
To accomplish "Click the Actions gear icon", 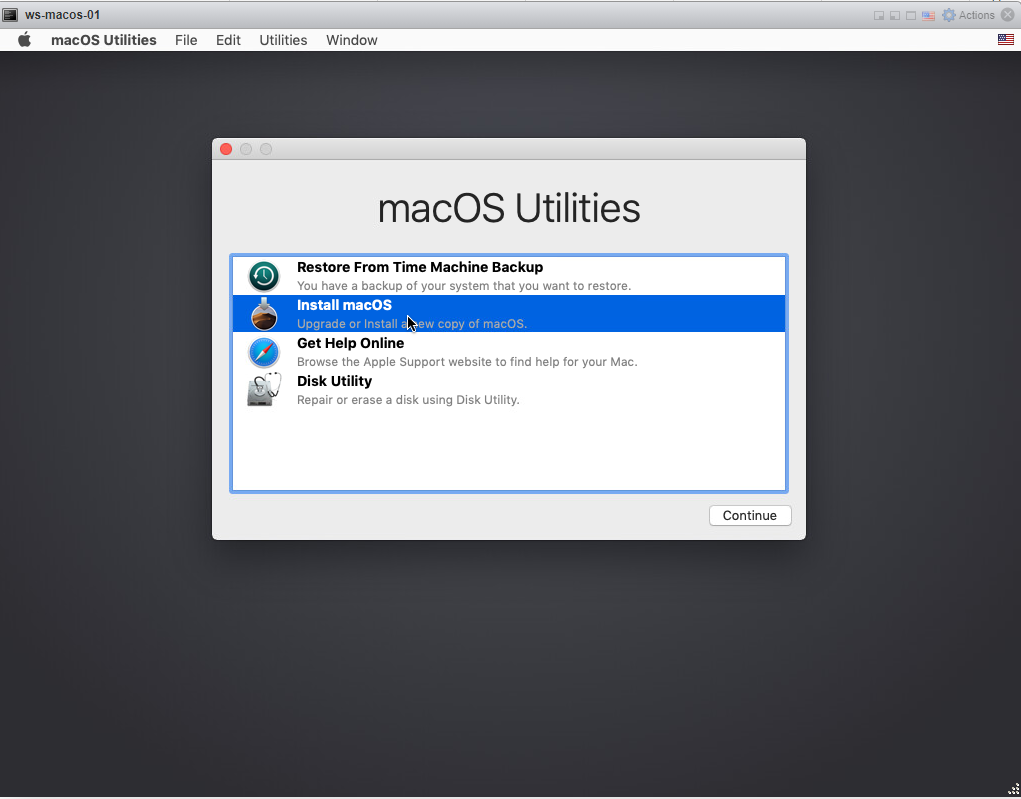I will click(949, 15).
